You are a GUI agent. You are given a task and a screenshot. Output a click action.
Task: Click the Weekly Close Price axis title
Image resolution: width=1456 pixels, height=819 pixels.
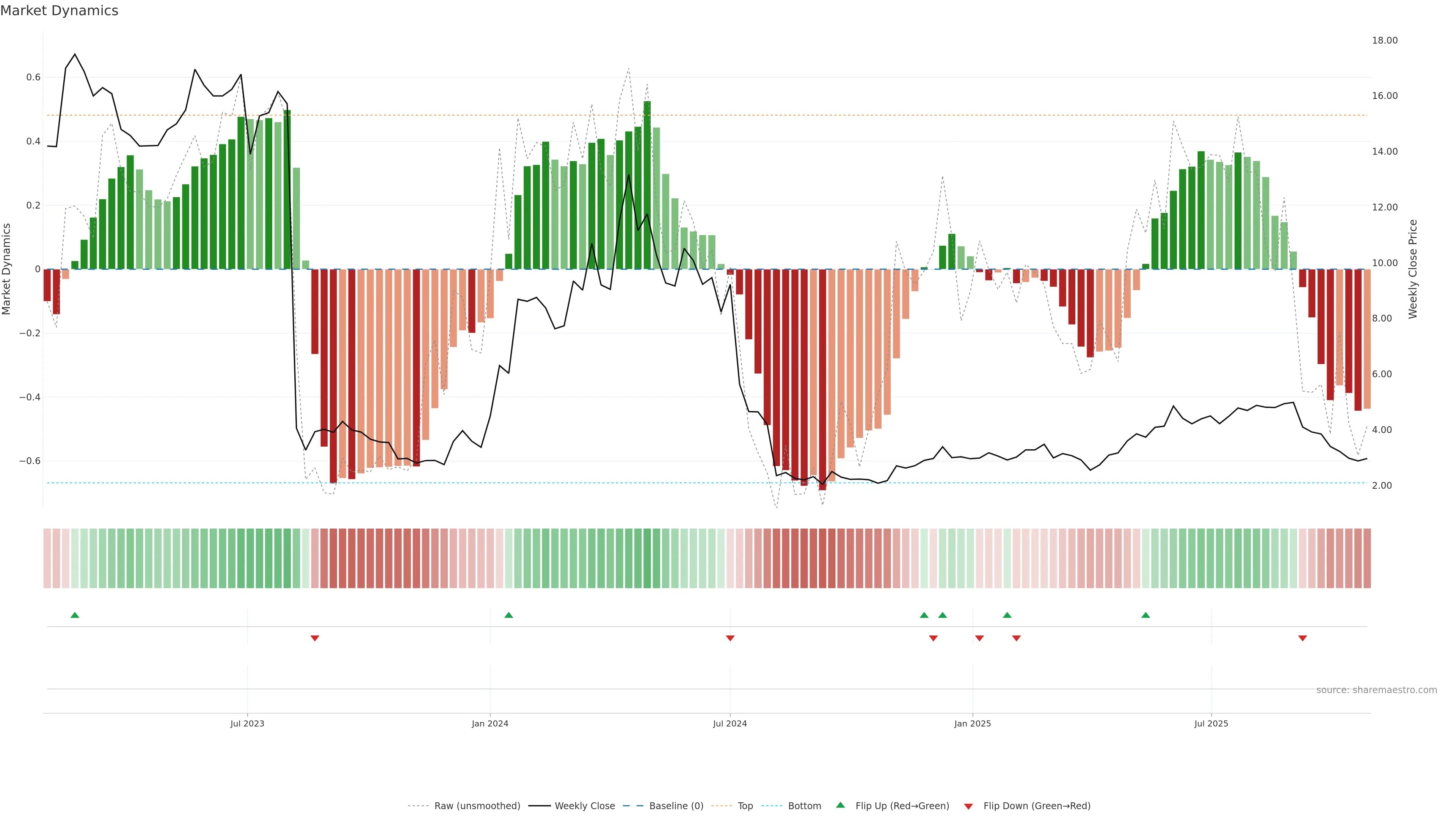coord(1412,269)
